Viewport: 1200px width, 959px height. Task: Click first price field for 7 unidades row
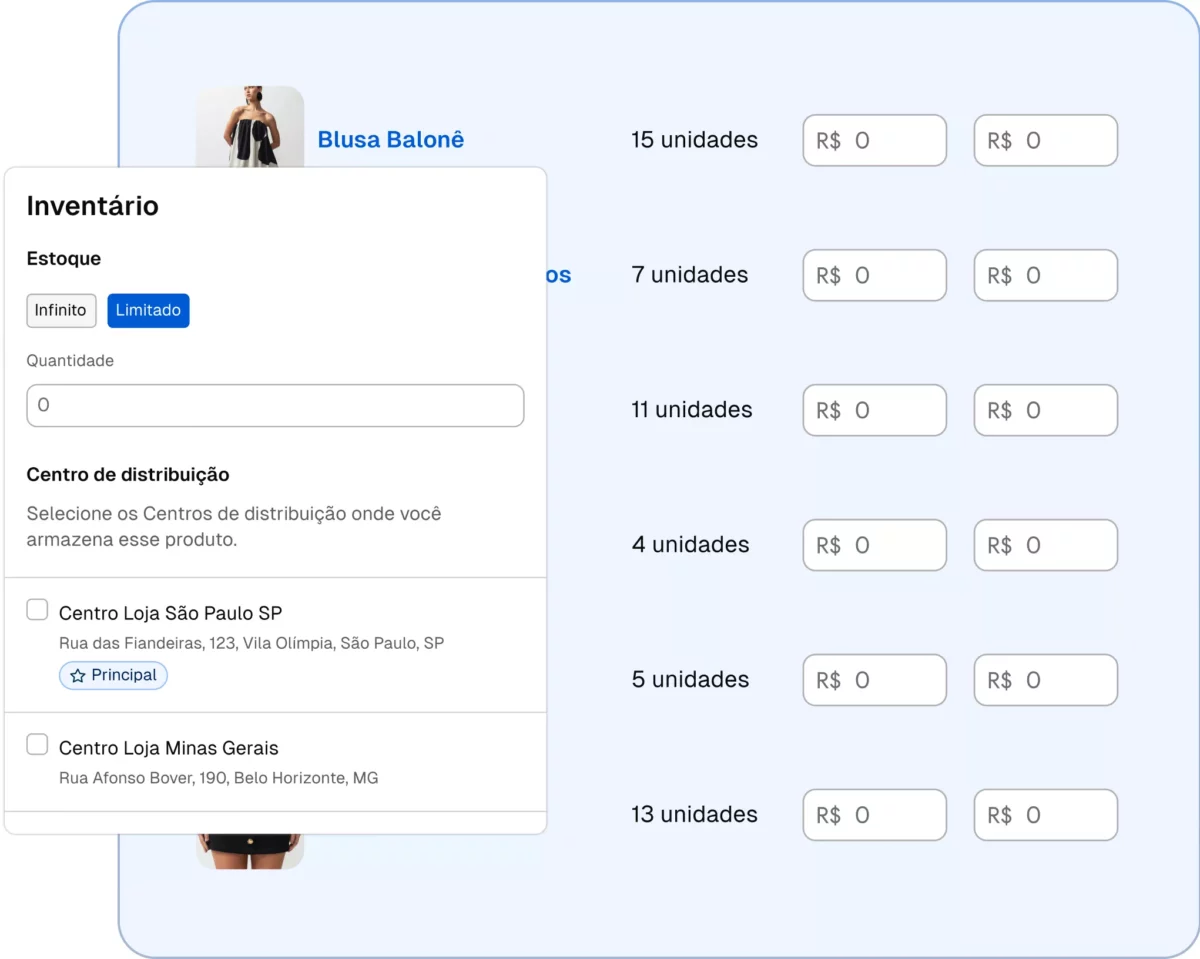(874, 276)
